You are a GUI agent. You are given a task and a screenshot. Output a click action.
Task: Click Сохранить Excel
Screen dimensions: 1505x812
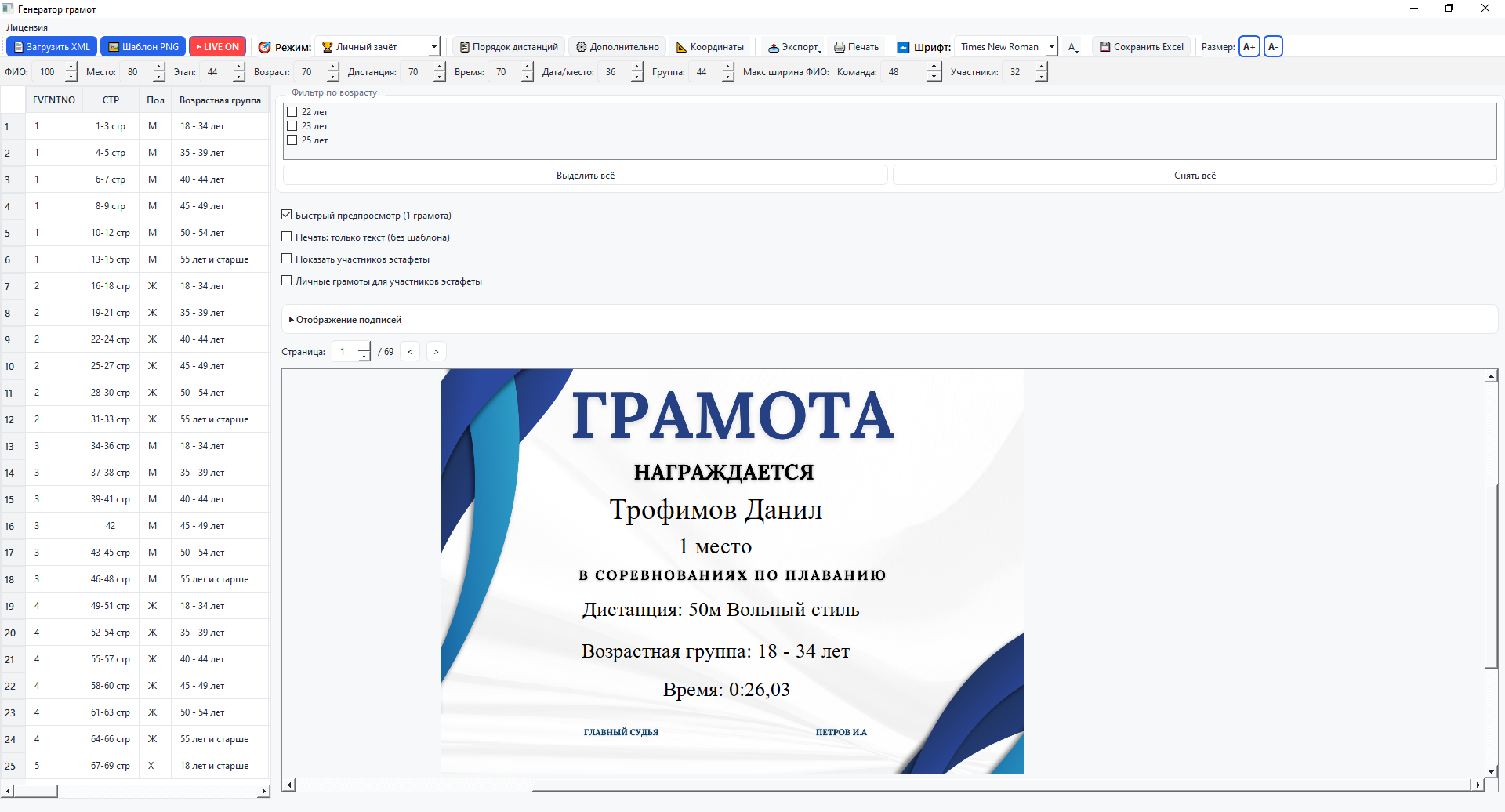pos(1141,47)
